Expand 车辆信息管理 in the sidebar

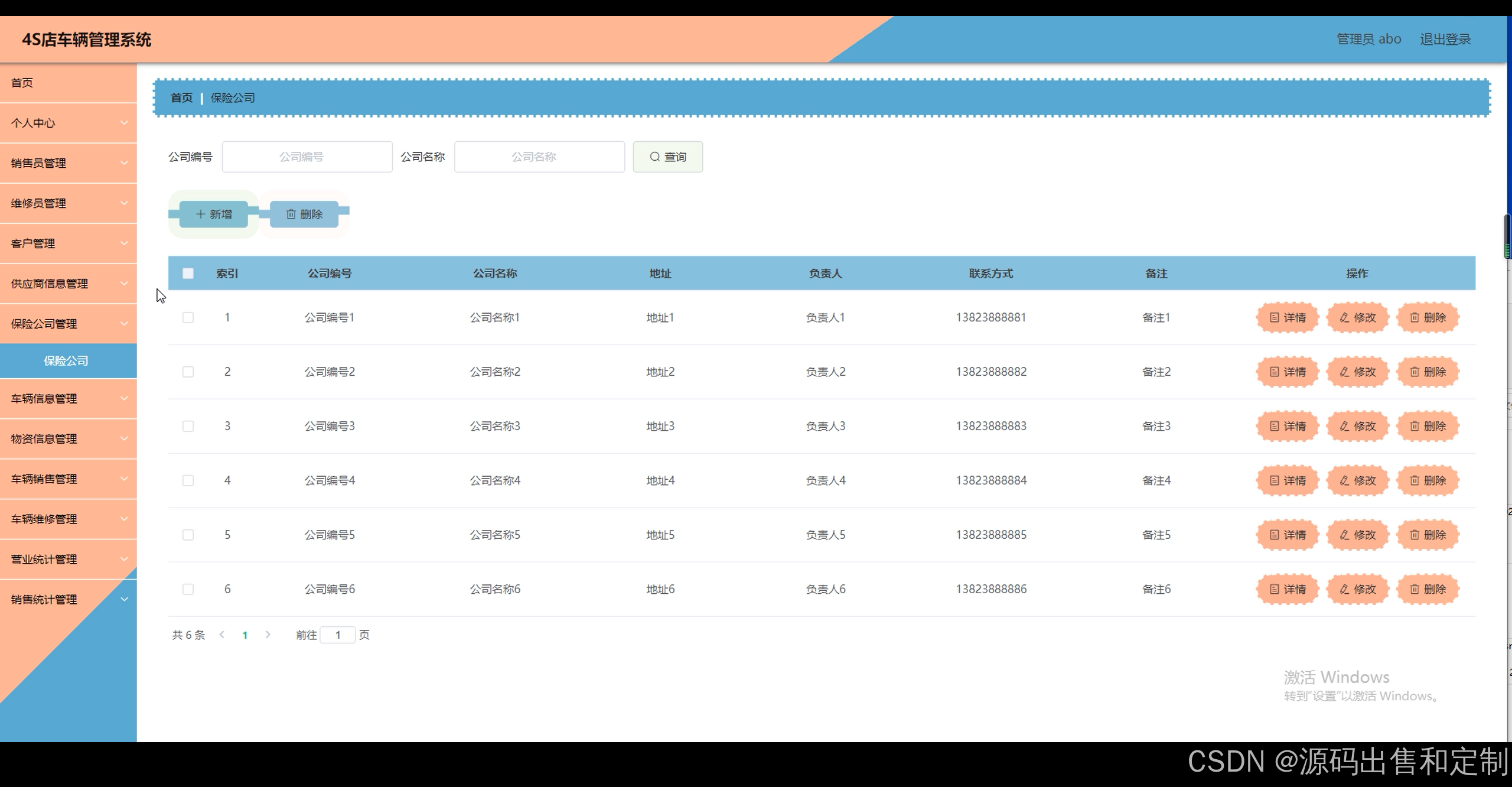(68, 398)
